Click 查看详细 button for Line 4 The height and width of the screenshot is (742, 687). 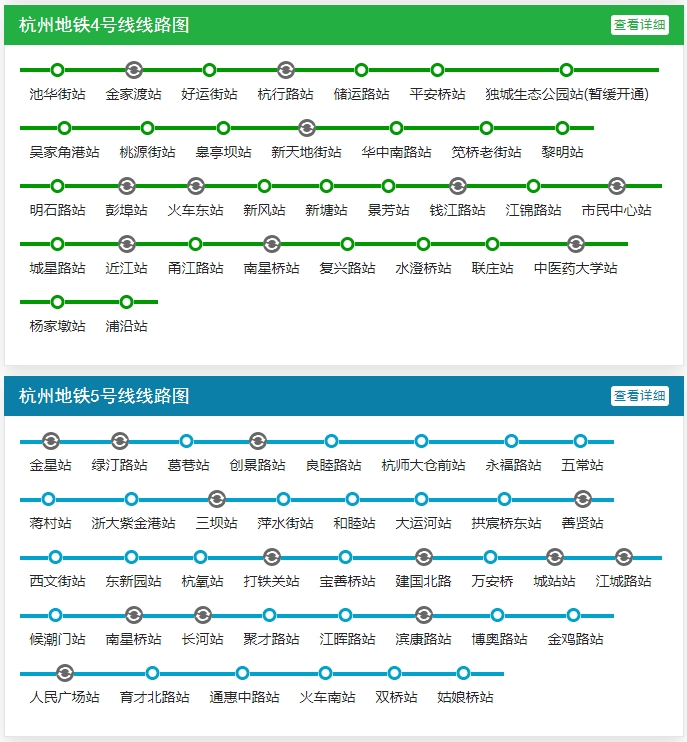coord(639,25)
